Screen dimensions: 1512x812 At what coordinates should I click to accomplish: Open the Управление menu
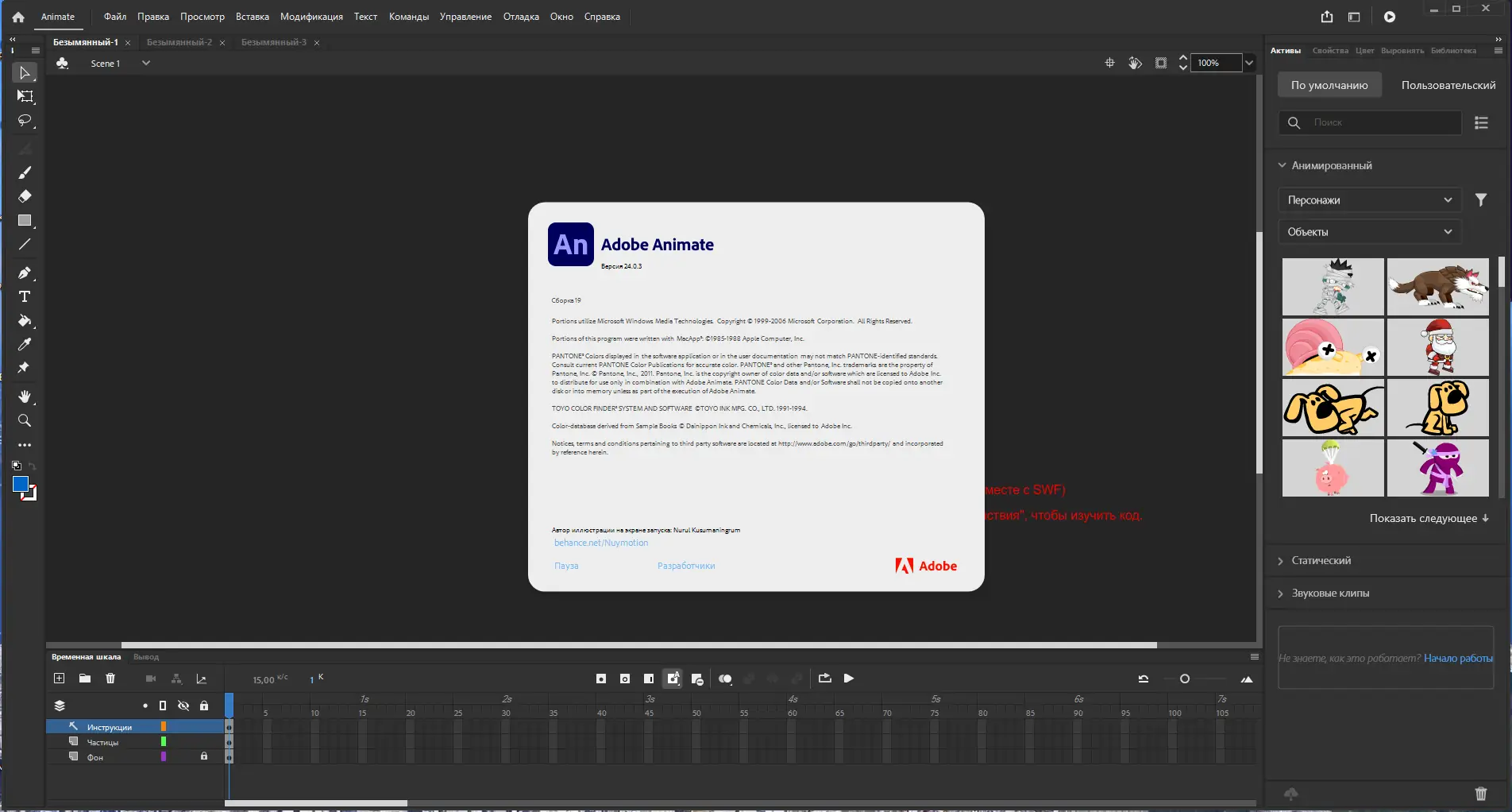coord(465,17)
